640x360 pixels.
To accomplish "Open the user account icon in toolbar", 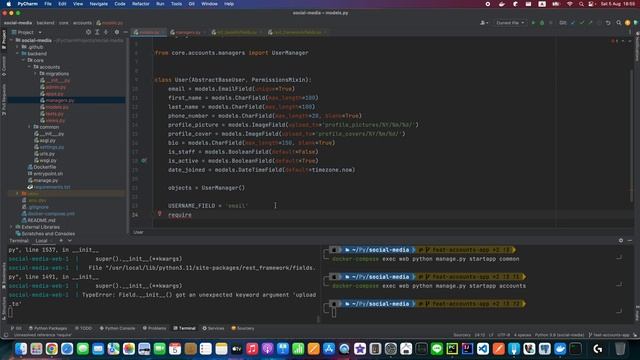I will tap(484, 23).
